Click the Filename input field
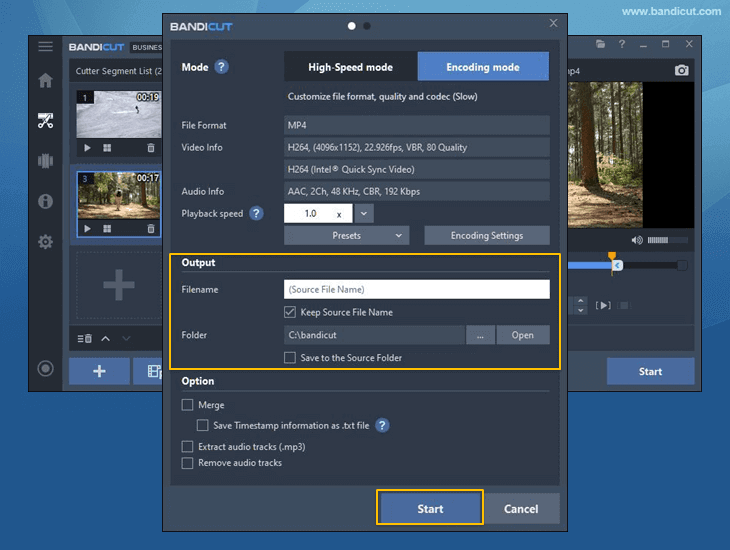Viewport: 730px width, 550px height. 417,289
